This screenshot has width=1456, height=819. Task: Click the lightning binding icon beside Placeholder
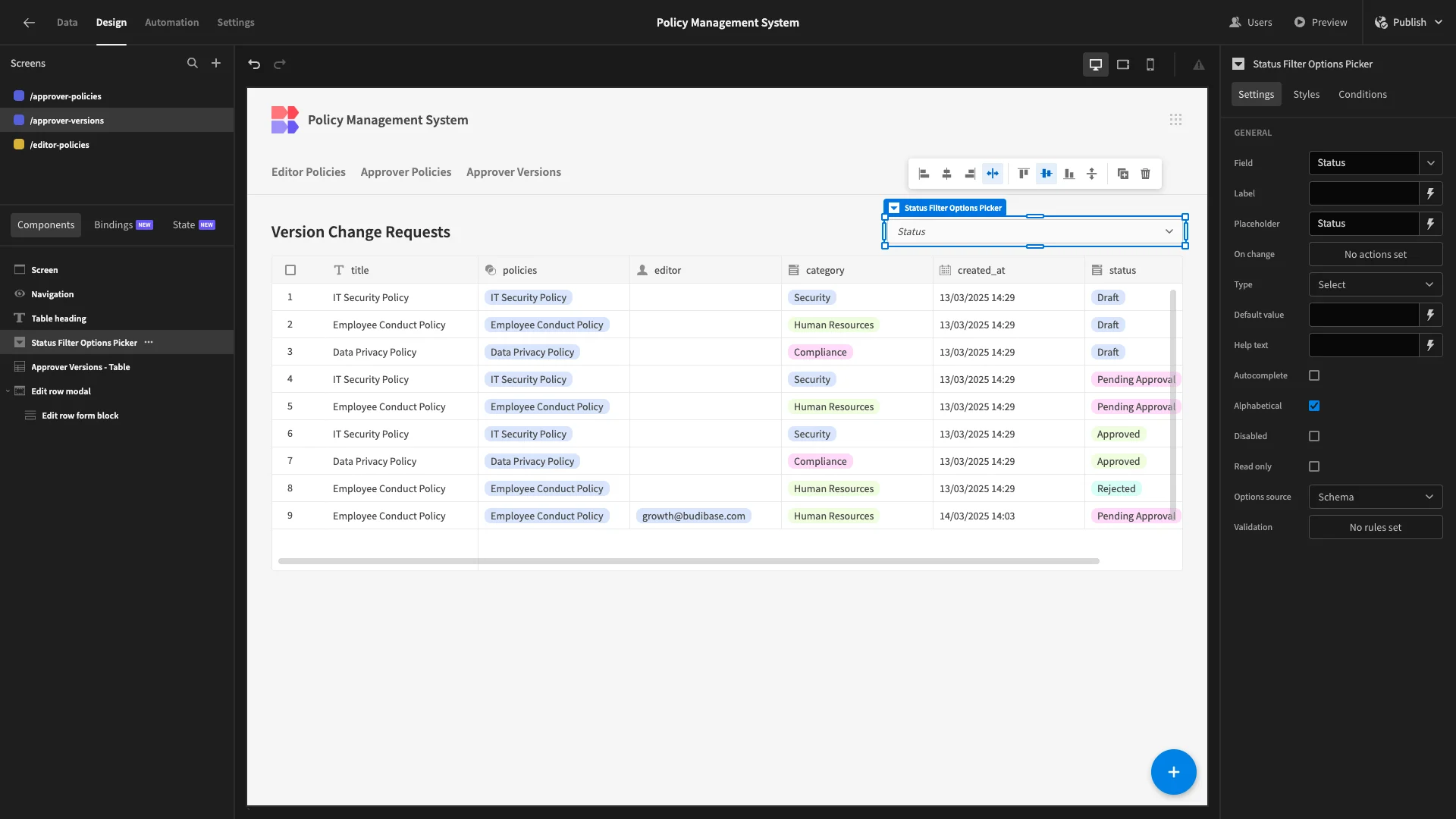(x=1430, y=224)
